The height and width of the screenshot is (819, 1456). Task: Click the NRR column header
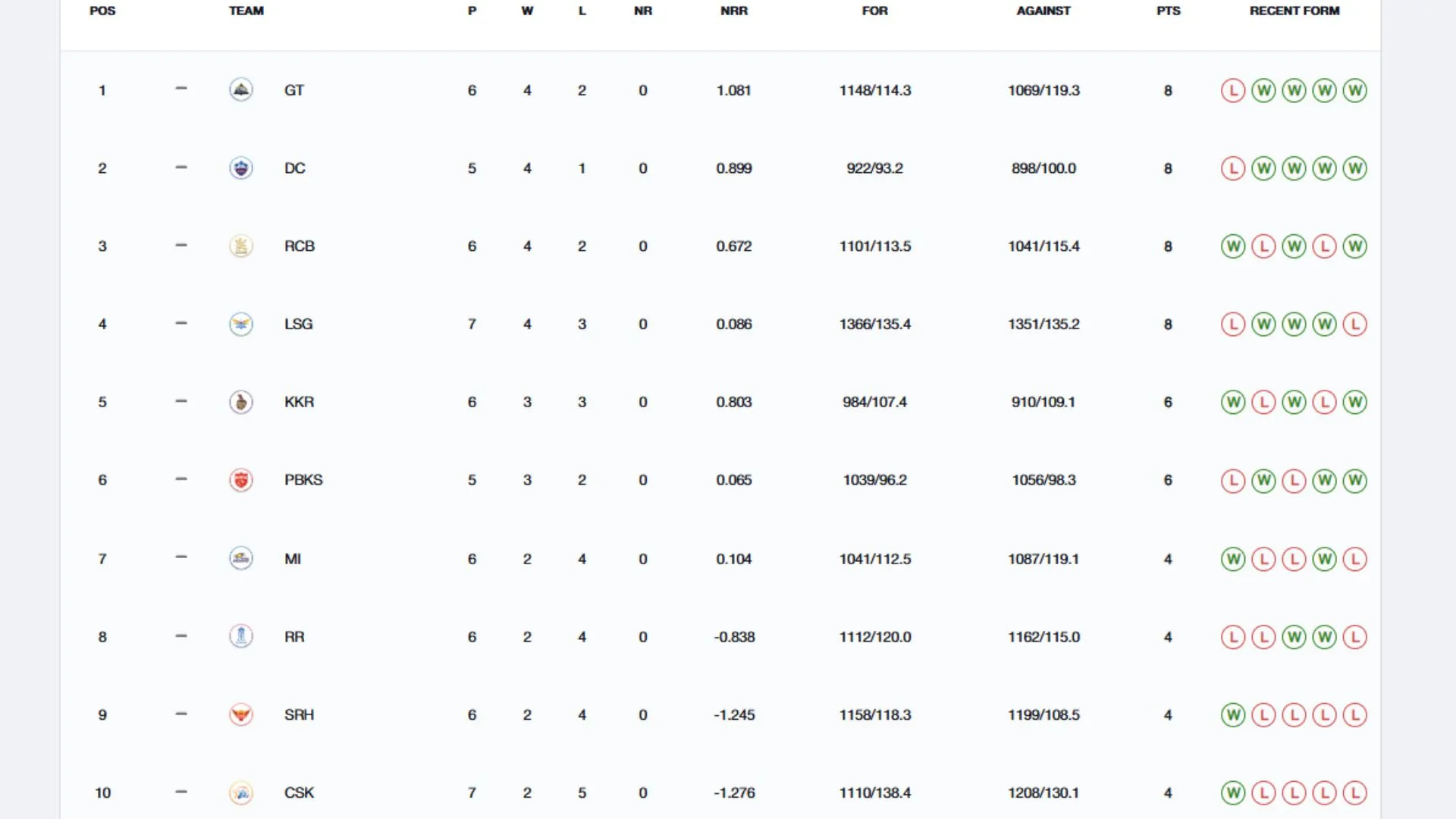pos(734,11)
